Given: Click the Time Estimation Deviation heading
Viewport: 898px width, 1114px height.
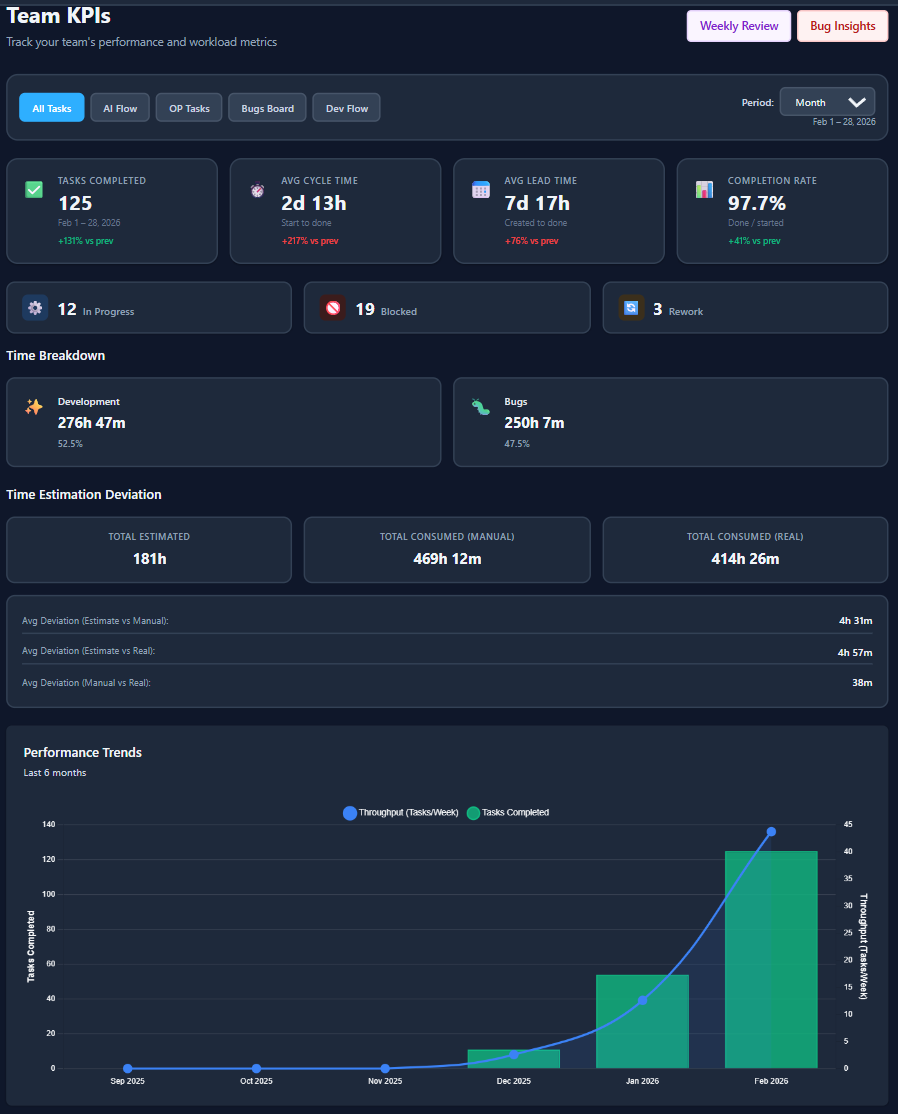Looking at the screenshot, I should click(84, 494).
